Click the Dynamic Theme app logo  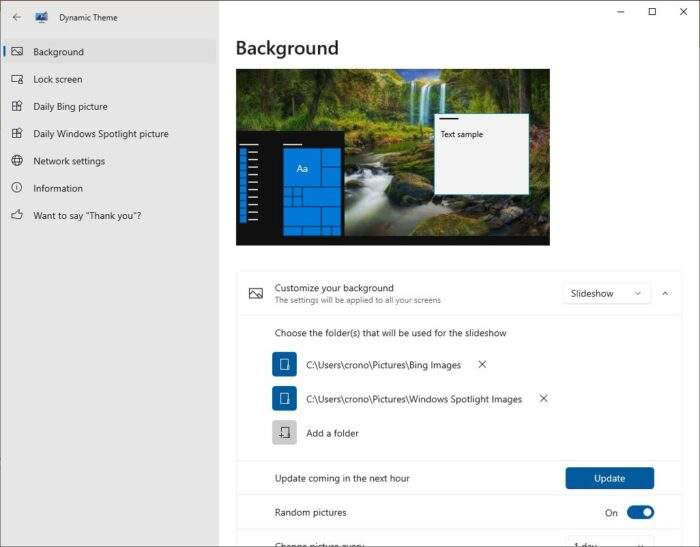pyautogui.click(x=42, y=17)
